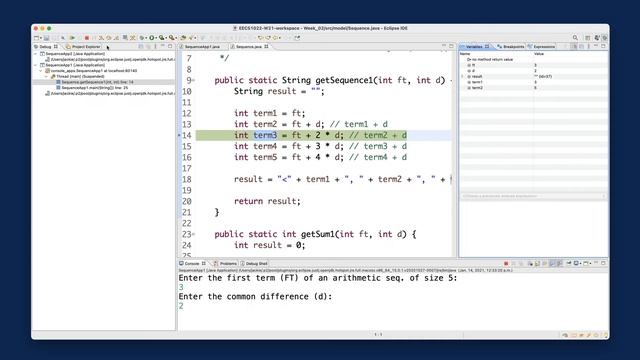Click the Step Over icon in toolbar
This screenshot has height=360, width=640.
coord(108,38)
